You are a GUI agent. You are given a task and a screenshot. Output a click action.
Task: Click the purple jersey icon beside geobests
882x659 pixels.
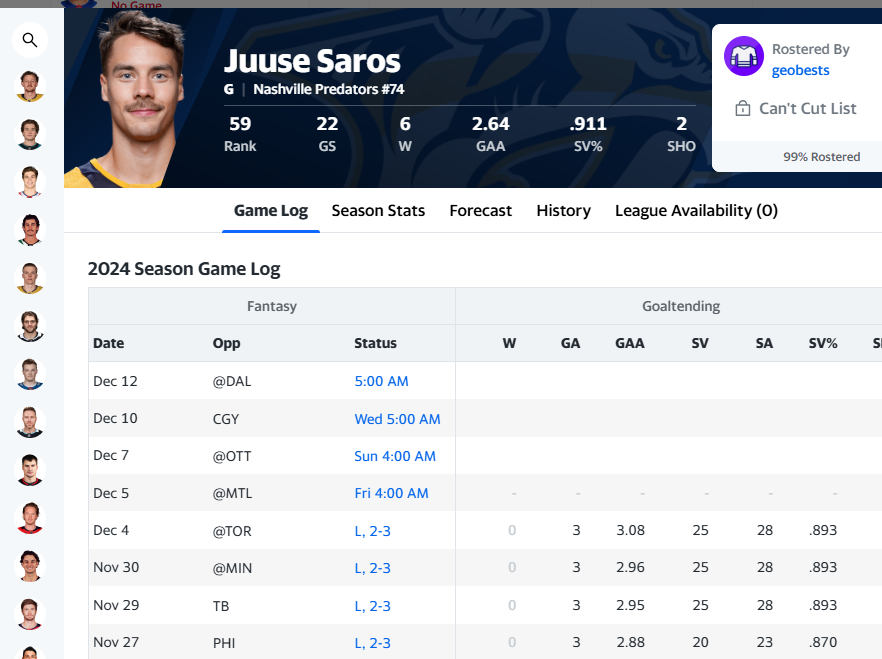(x=744, y=56)
